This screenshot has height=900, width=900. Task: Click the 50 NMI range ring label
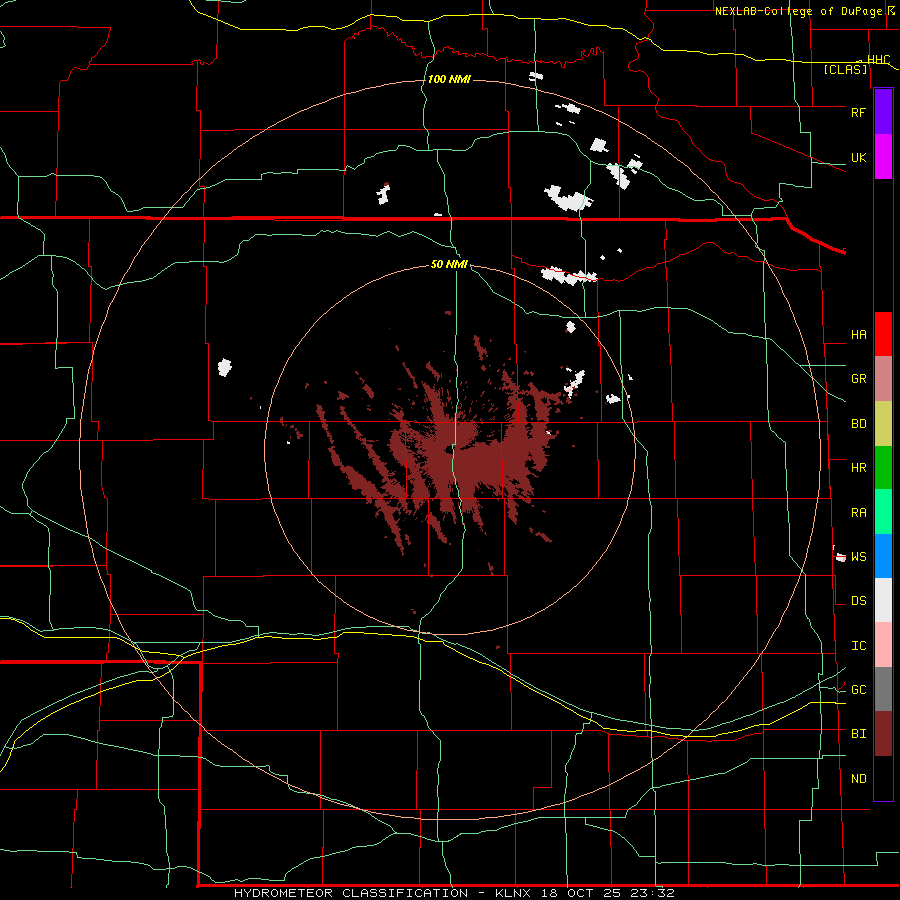click(449, 264)
